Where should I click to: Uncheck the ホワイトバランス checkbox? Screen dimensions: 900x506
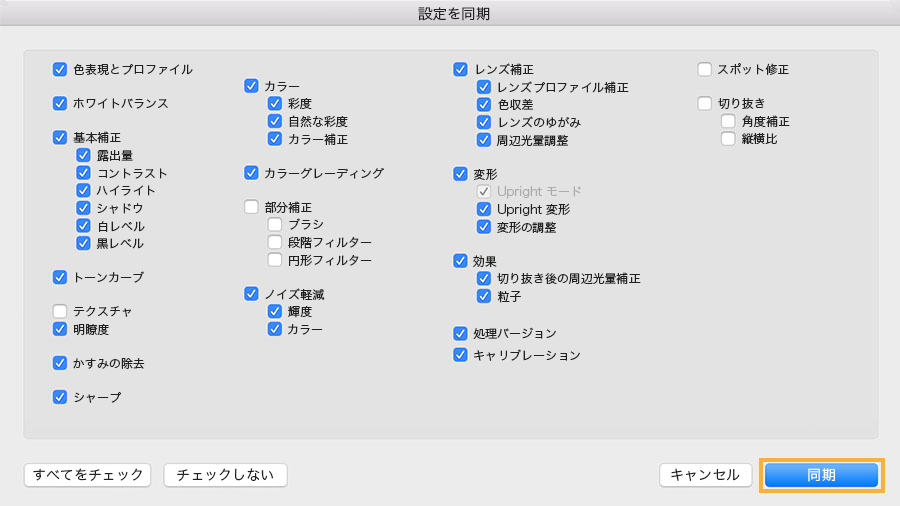click(60, 103)
